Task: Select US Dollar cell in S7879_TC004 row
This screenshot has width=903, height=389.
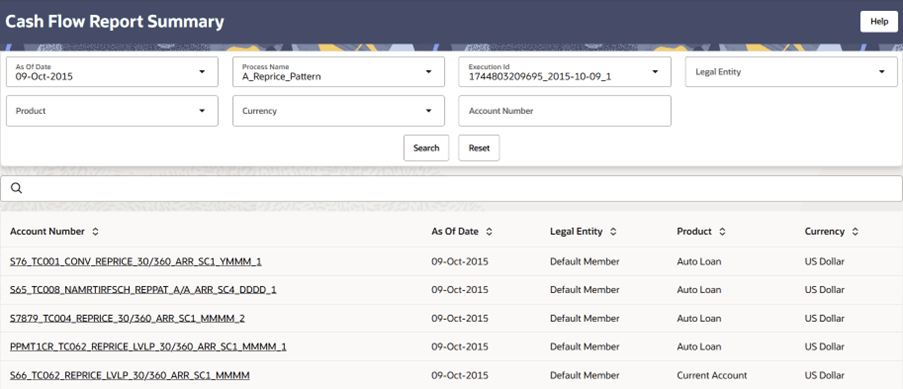Action: pyautogui.click(x=825, y=318)
